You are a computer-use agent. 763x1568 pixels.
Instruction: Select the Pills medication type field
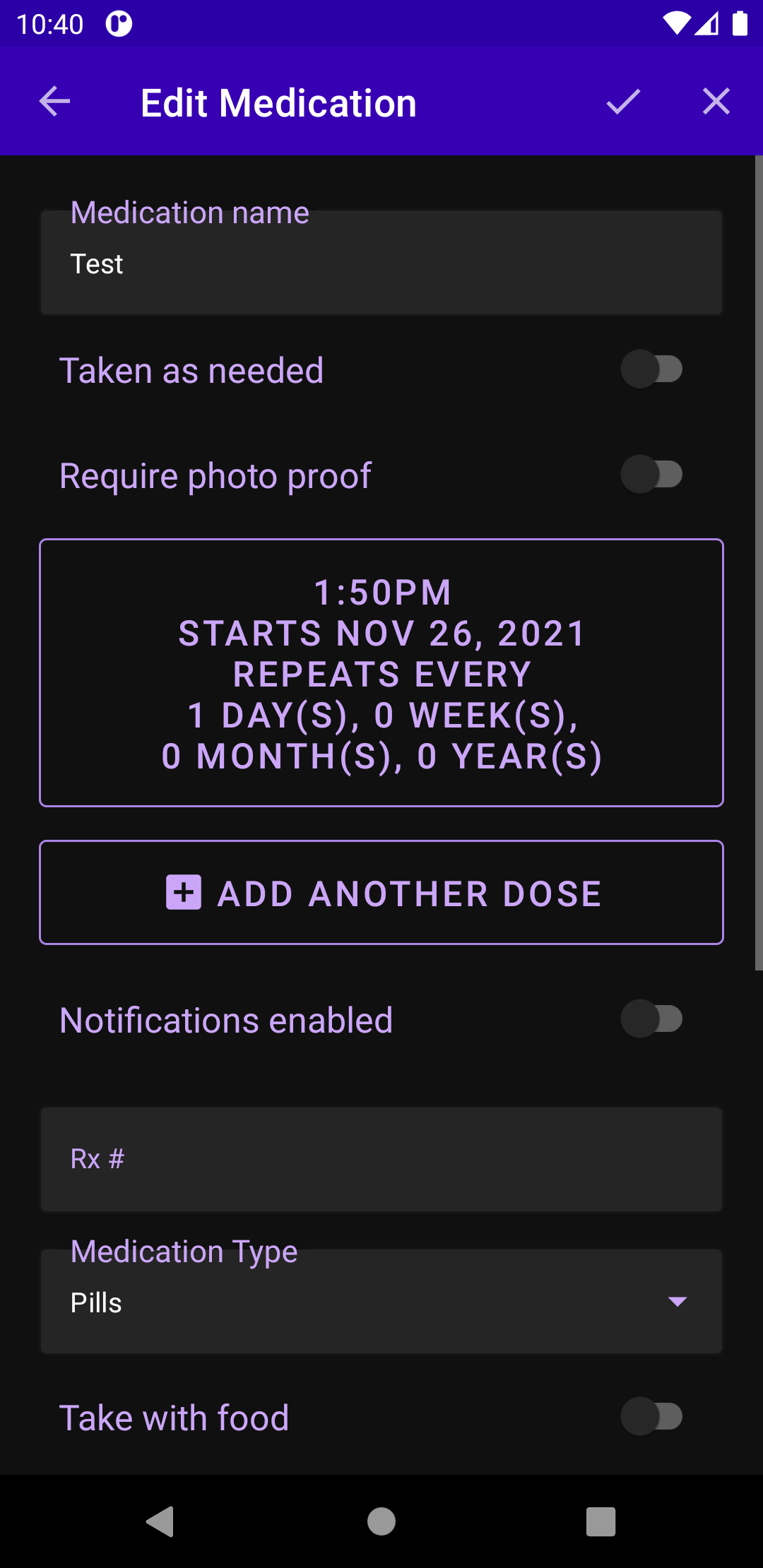(353, 1302)
